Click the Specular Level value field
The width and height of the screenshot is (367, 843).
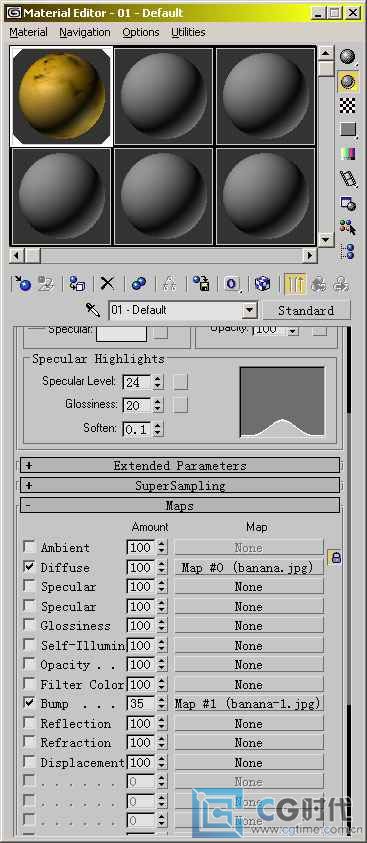point(137,382)
